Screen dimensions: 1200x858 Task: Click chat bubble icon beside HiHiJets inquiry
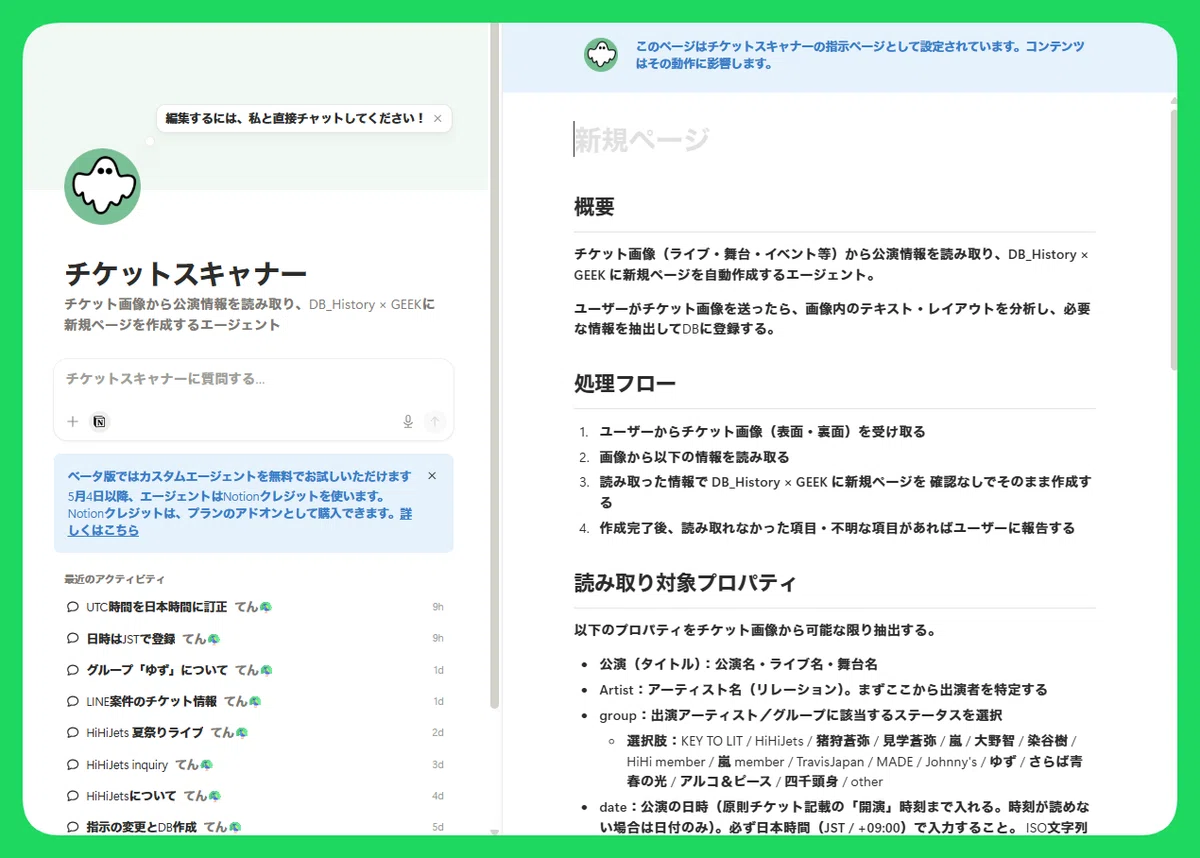click(72, 764)
